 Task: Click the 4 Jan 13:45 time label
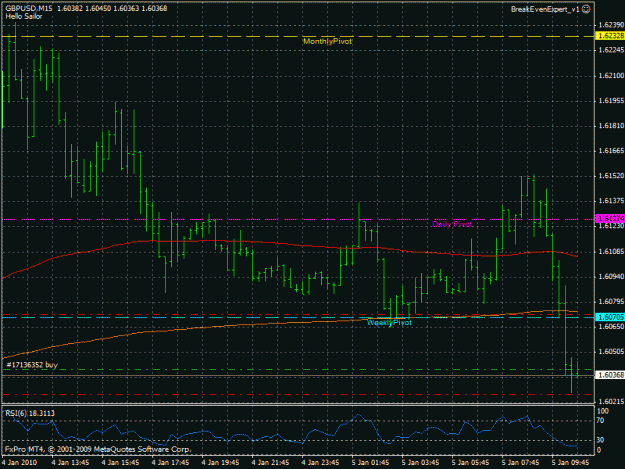[x=70, y=463]
